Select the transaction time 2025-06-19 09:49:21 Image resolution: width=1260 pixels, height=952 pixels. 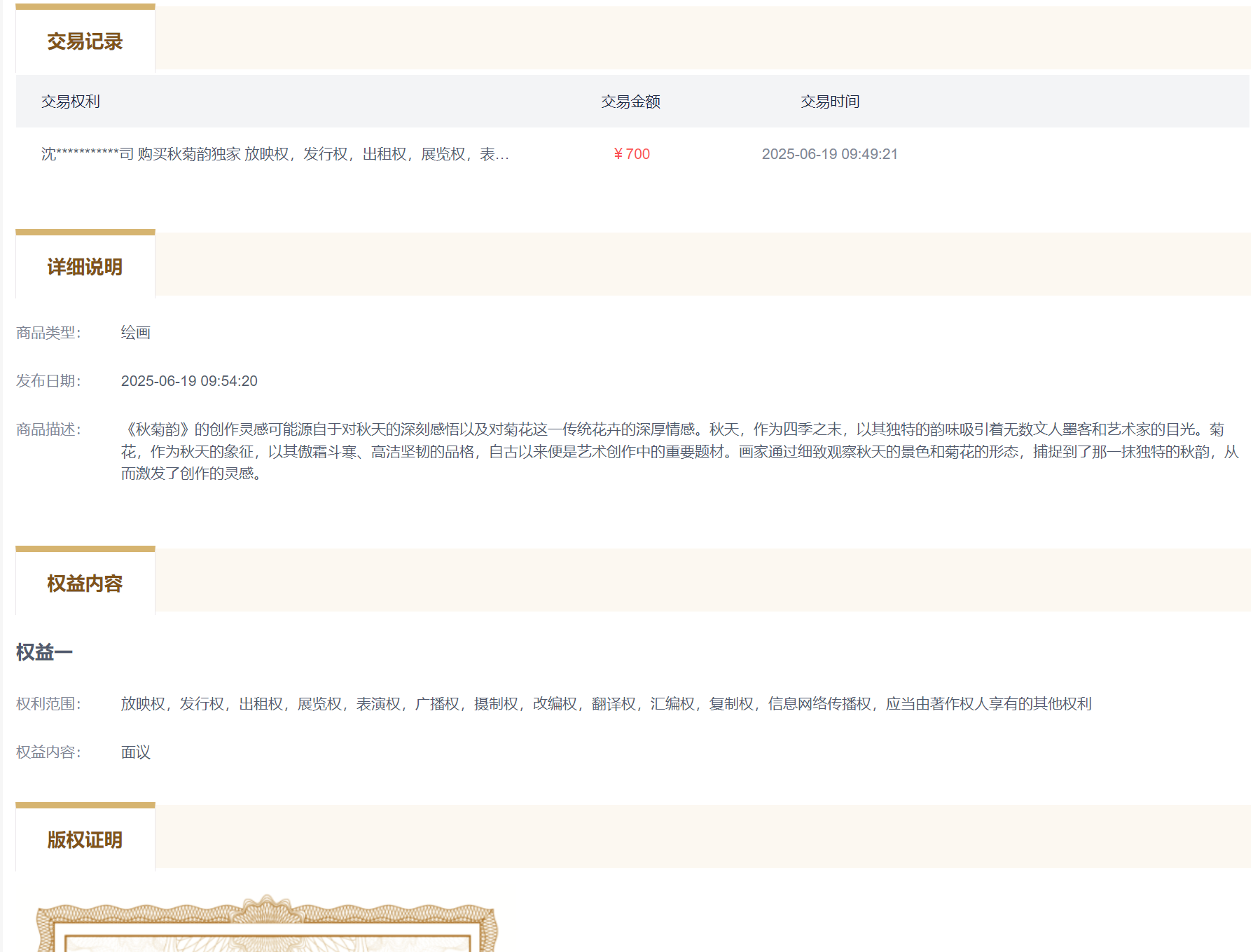(x=829, y=154)
